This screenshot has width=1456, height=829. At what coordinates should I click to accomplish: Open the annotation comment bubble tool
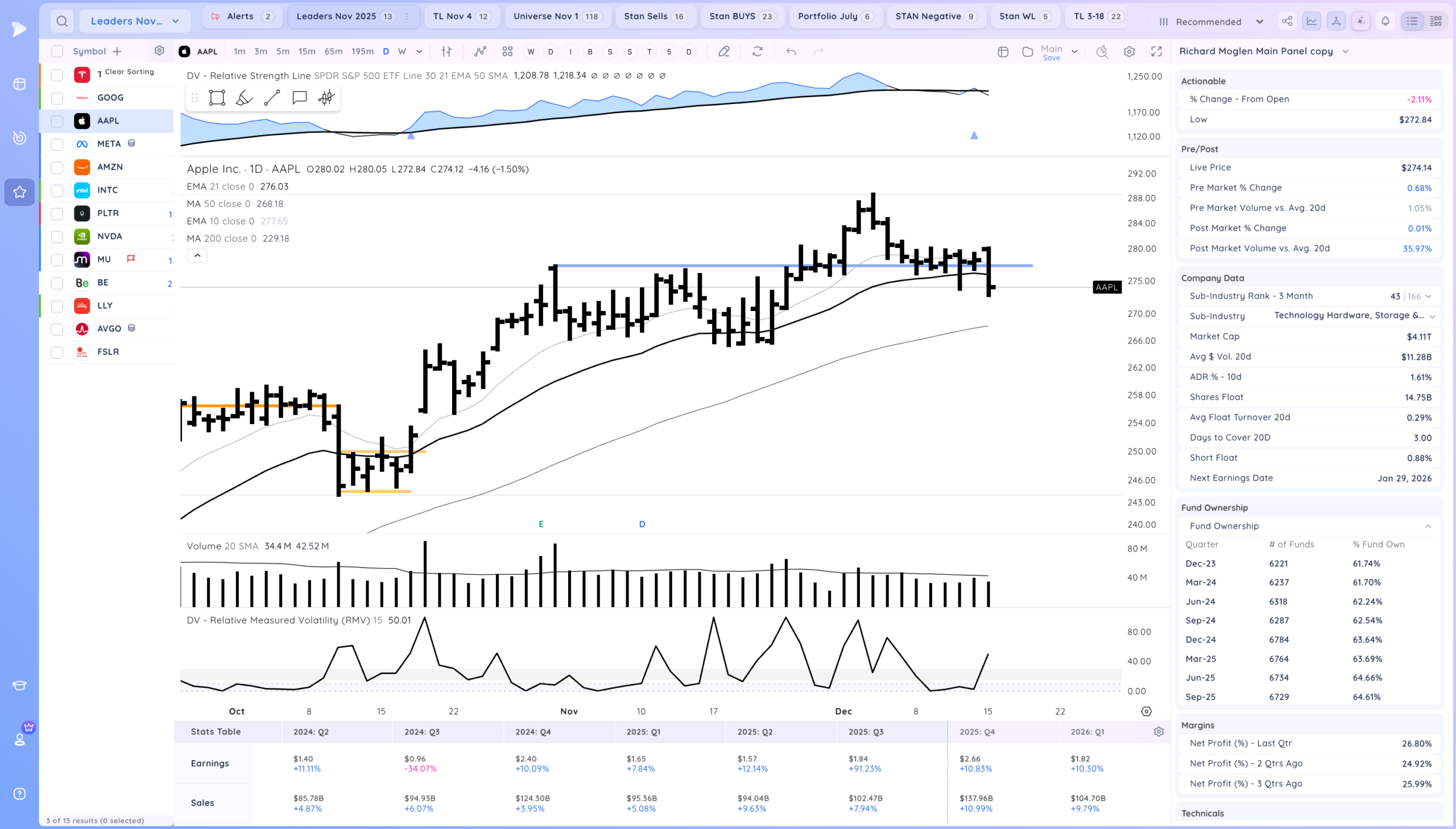coord(300,98)
